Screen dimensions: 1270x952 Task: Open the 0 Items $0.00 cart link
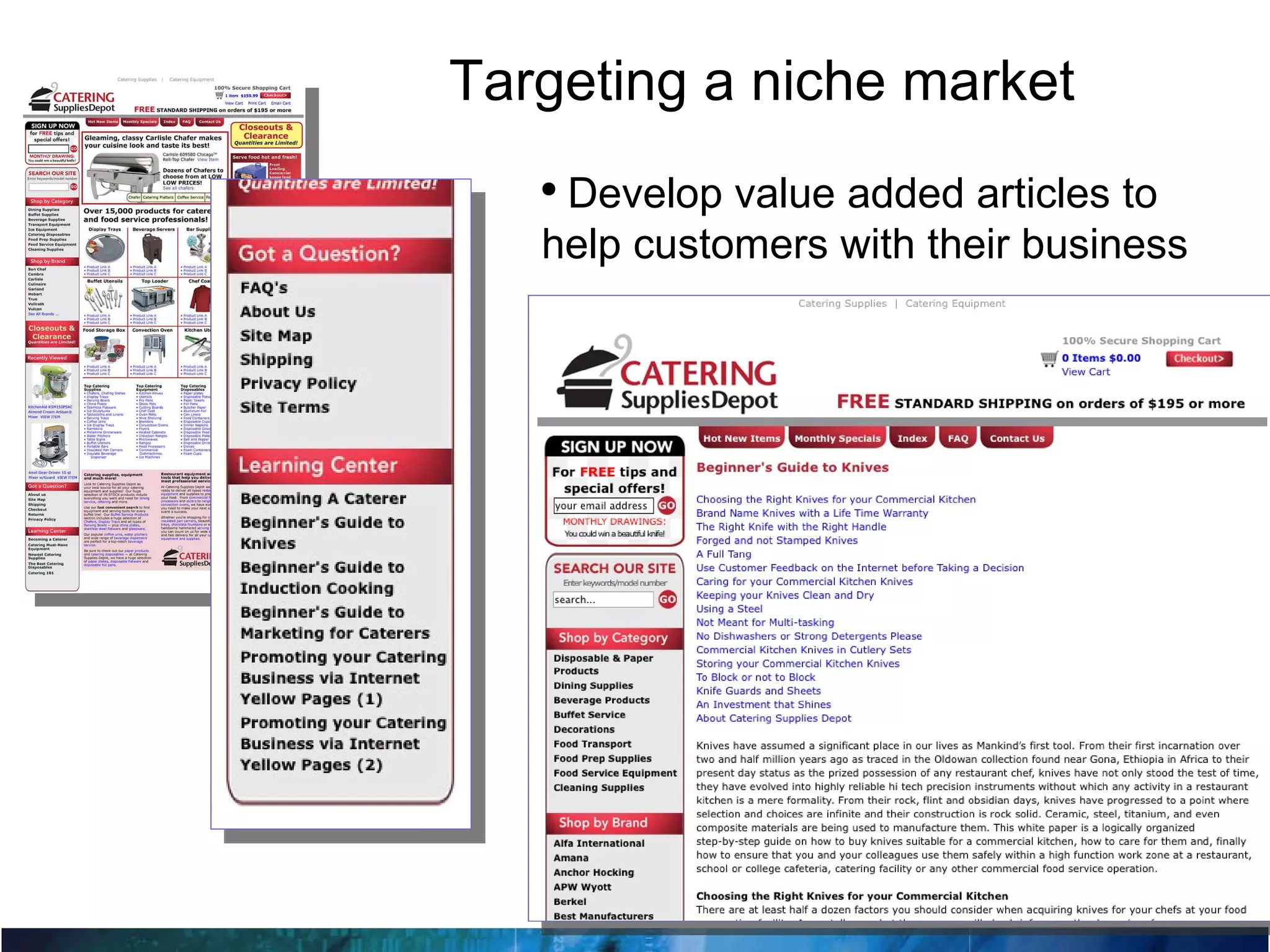click(1101, 358)
